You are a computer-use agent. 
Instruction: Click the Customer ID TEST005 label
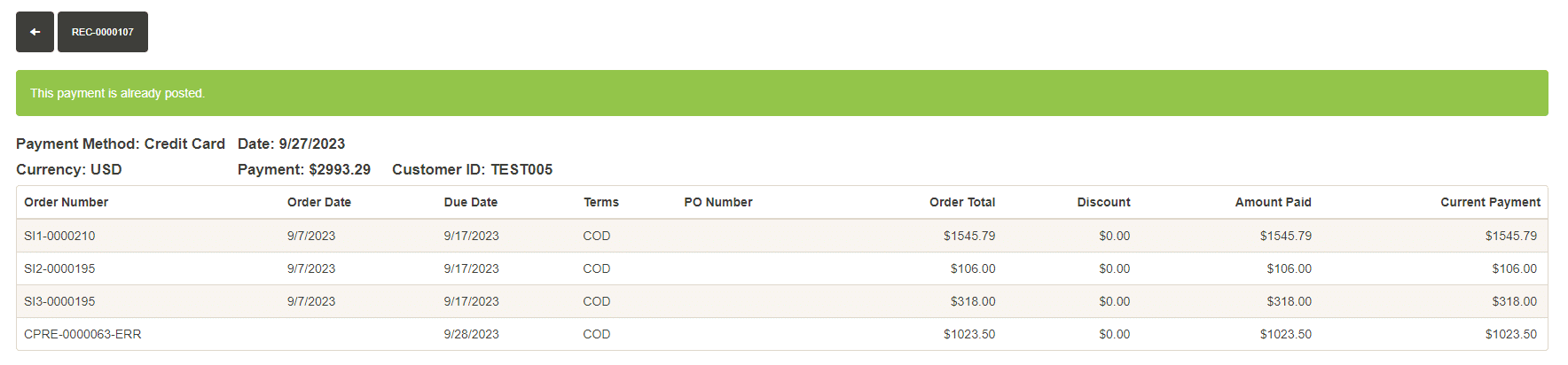472,169
